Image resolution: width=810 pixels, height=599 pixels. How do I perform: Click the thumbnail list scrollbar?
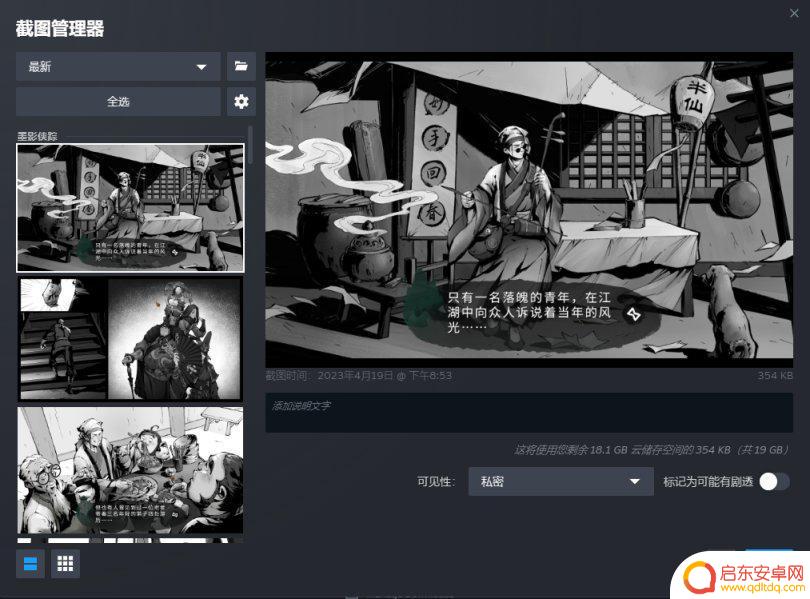(251, 145)
